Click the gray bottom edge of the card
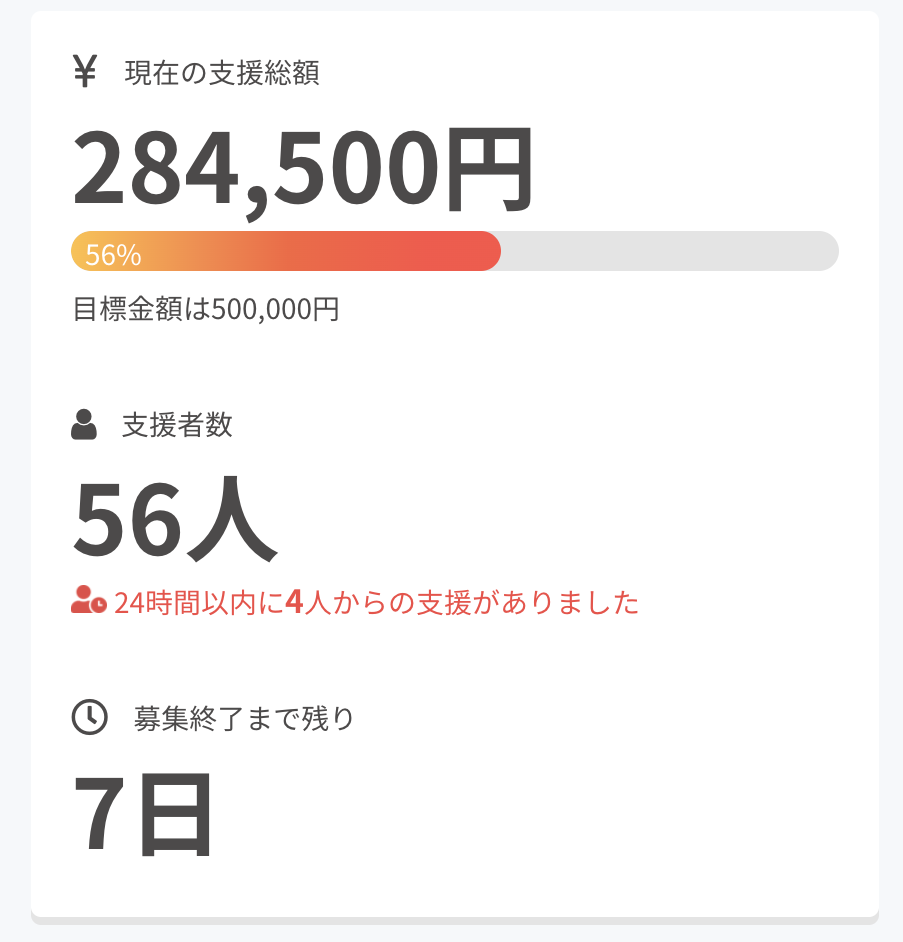This screenshot has height=942, width=903. [x=455, y=920]
